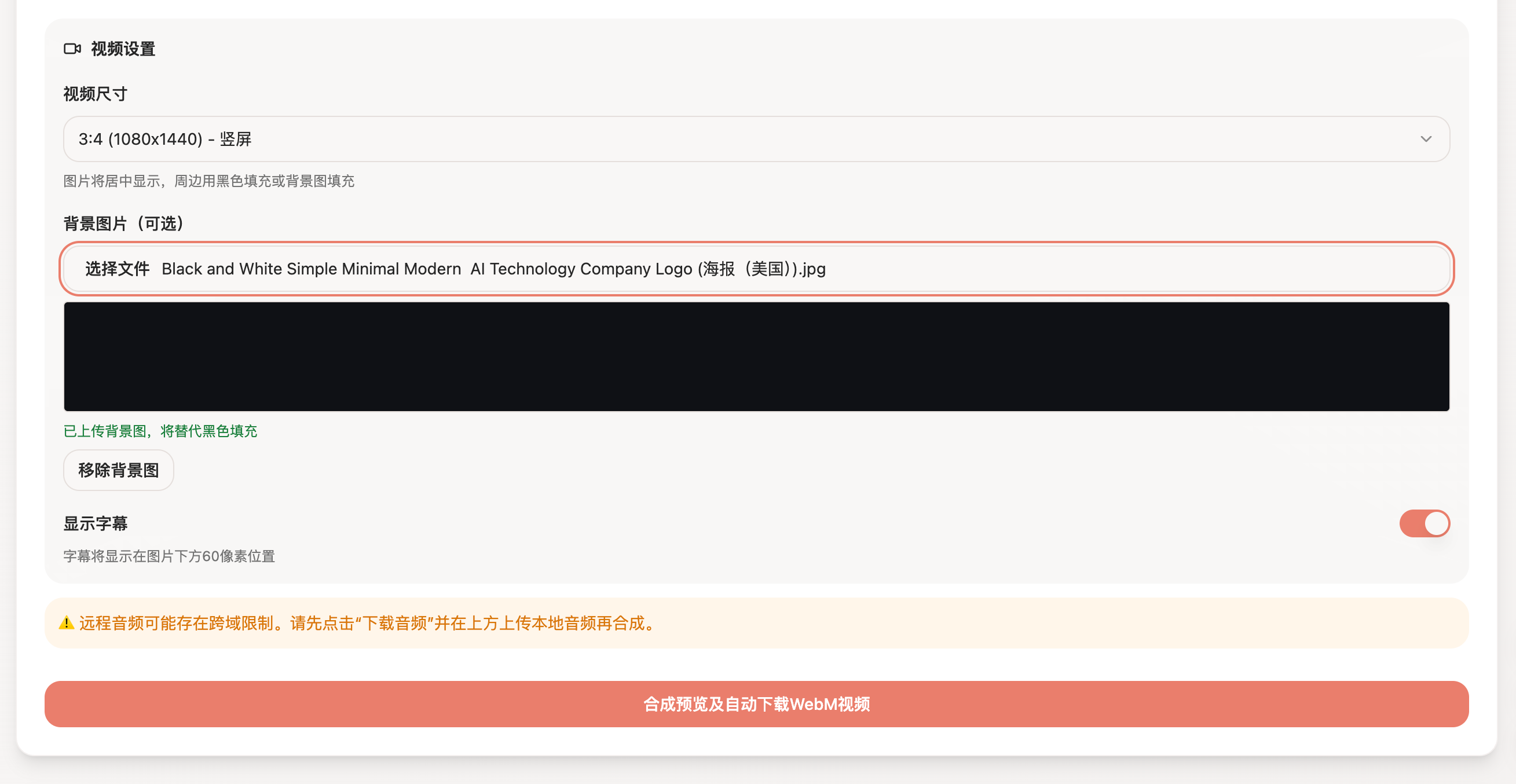Click the 图片将居中显示 helper text
1516x784 pixels.
pos(208,181)
